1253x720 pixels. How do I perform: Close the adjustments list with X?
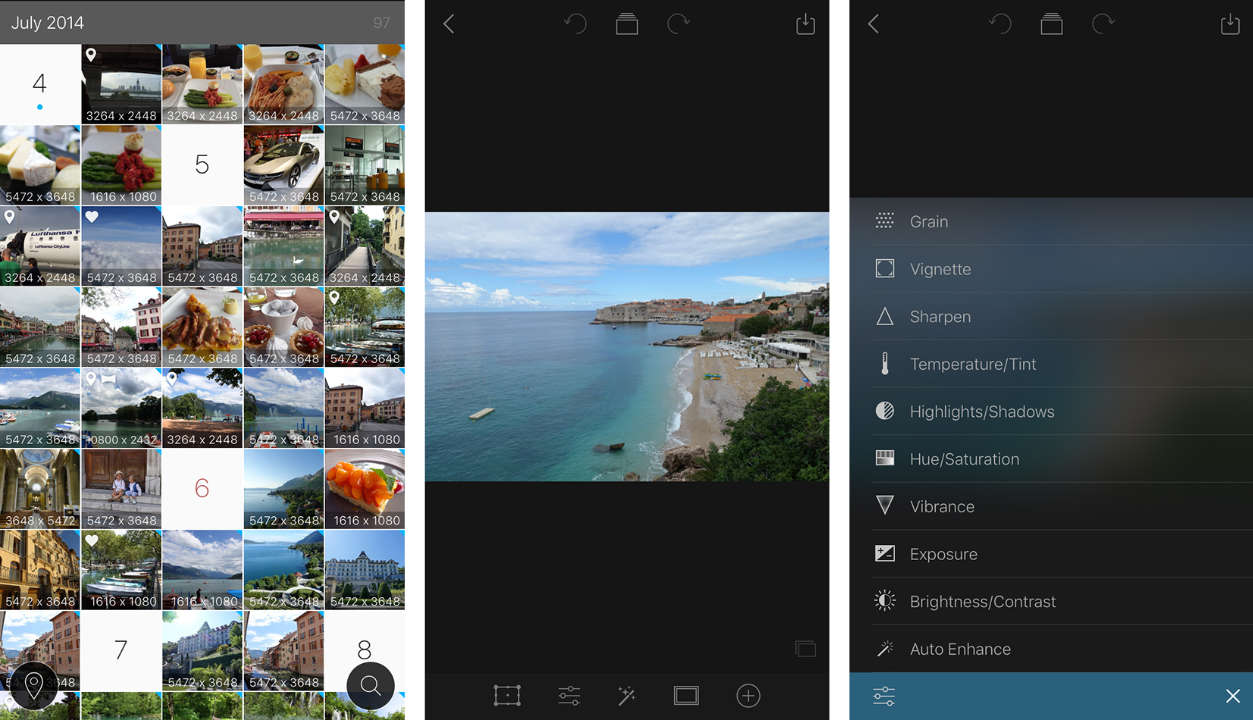(1232, 697)
